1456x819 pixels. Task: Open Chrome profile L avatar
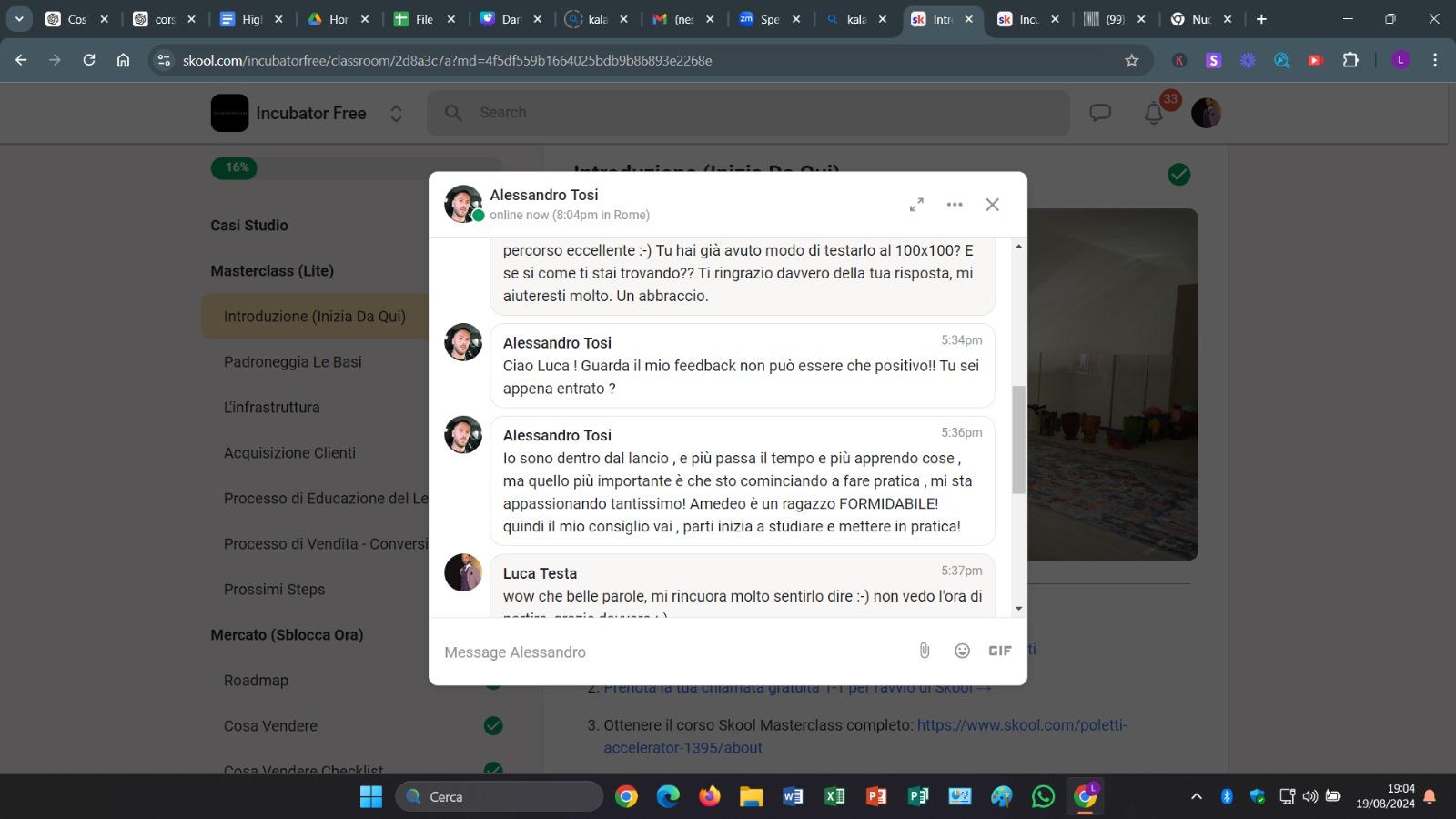click(x=1400, y=60)
